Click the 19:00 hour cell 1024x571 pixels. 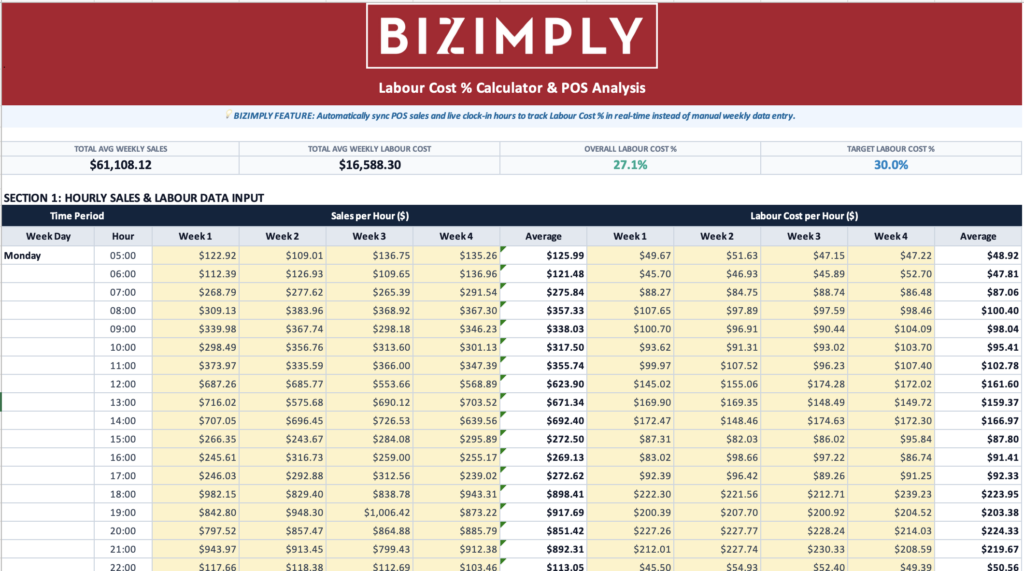pyautogui.click(x=123, y=512)
